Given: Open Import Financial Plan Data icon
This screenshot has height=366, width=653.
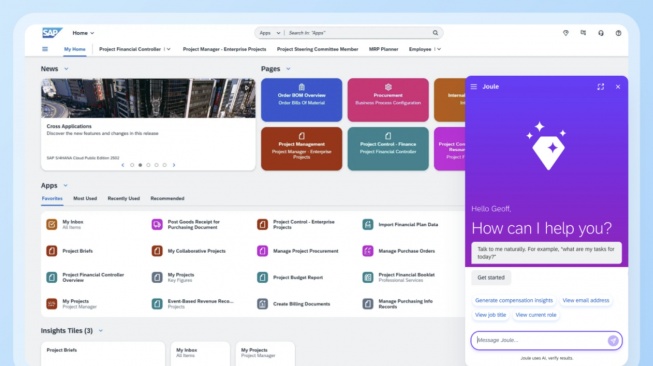Looking at the screenshot, I should pyautogui.click(x=368, y=224).
